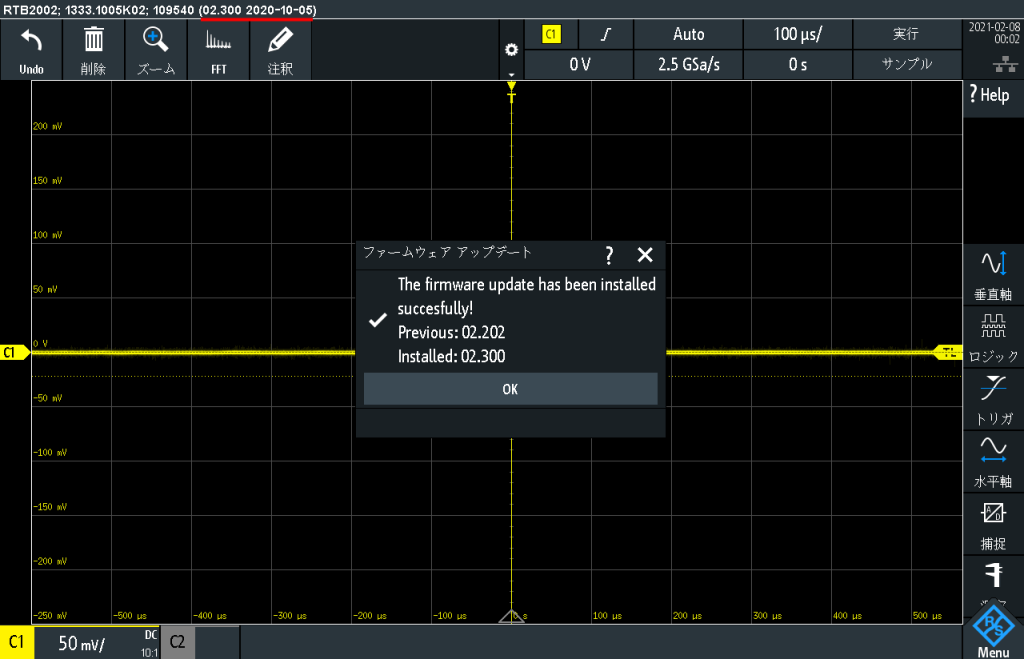Select the 注釈 pencil annotation tool
The height and width of the screenshot is (659, 1024).
280,41
